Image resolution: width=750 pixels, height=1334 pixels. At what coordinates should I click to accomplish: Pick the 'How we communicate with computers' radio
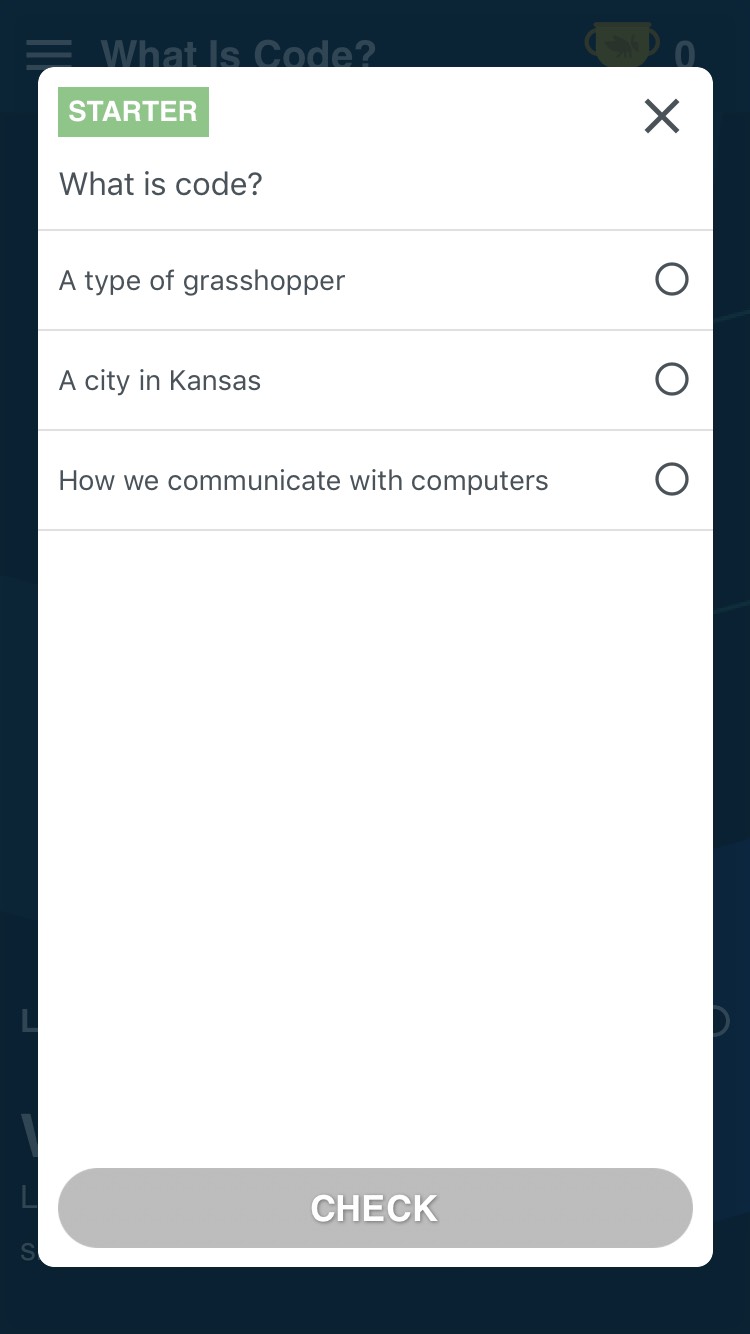pos(672,479)
